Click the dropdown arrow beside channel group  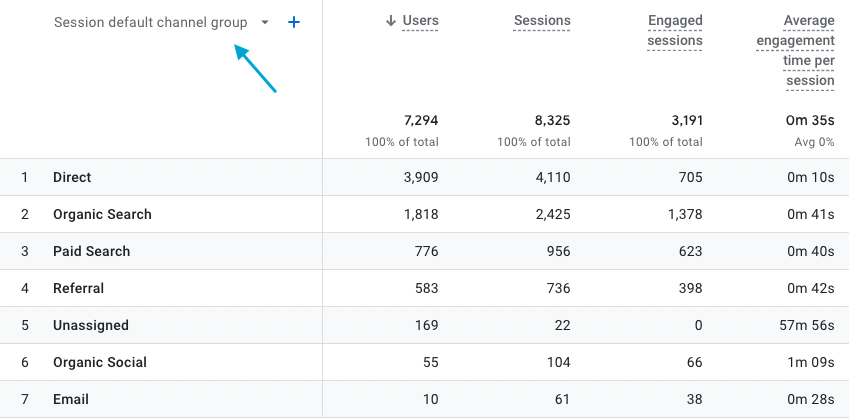[x=265, y=22]
